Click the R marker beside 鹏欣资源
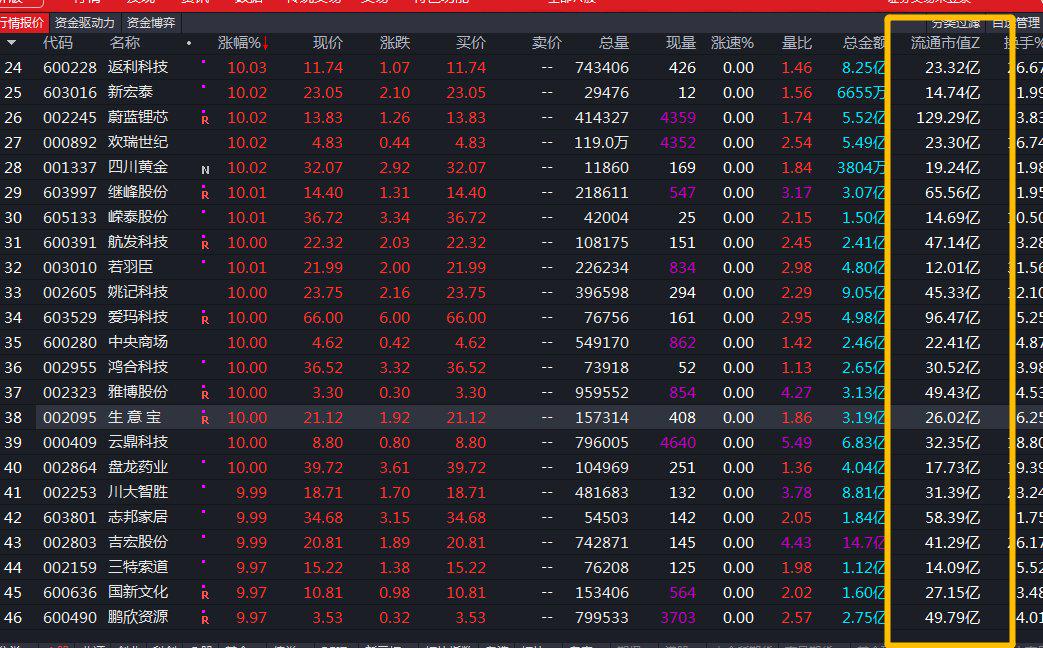The height and width of the screenshot is (648, 1043). [x=205, y=620]
